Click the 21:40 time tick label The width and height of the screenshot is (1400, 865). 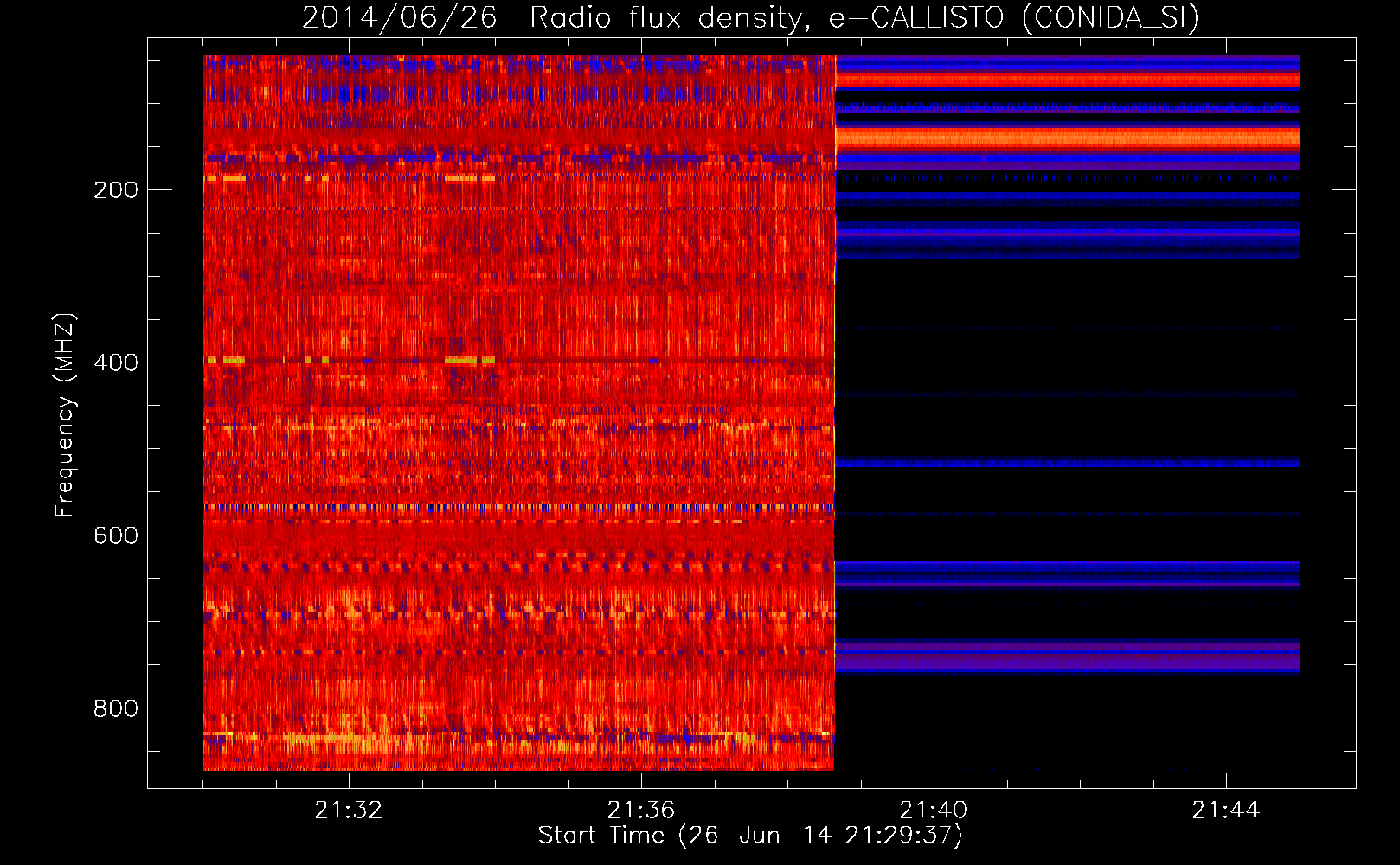[934, 811]
